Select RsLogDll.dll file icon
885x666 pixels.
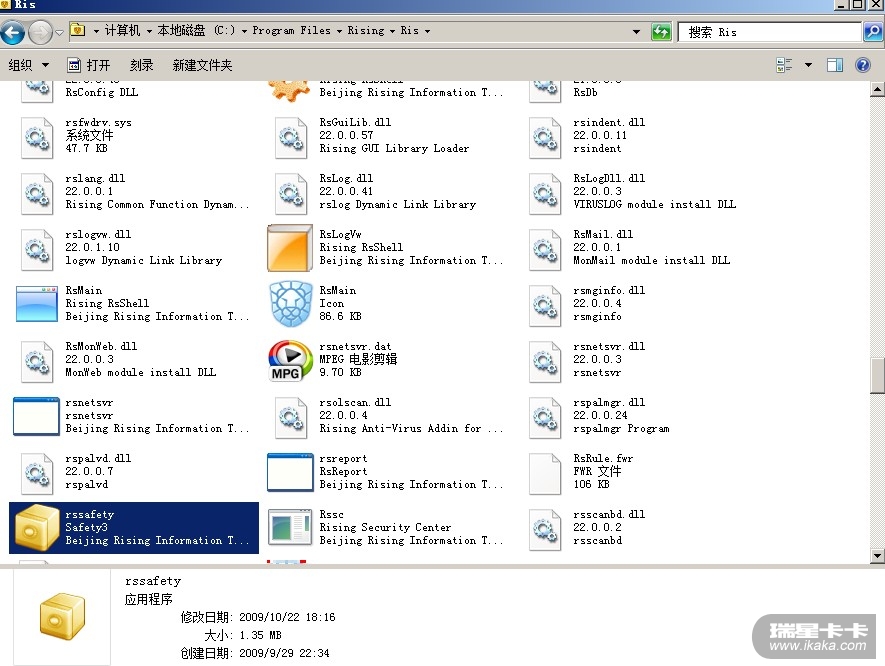click(x=545, y=193)
